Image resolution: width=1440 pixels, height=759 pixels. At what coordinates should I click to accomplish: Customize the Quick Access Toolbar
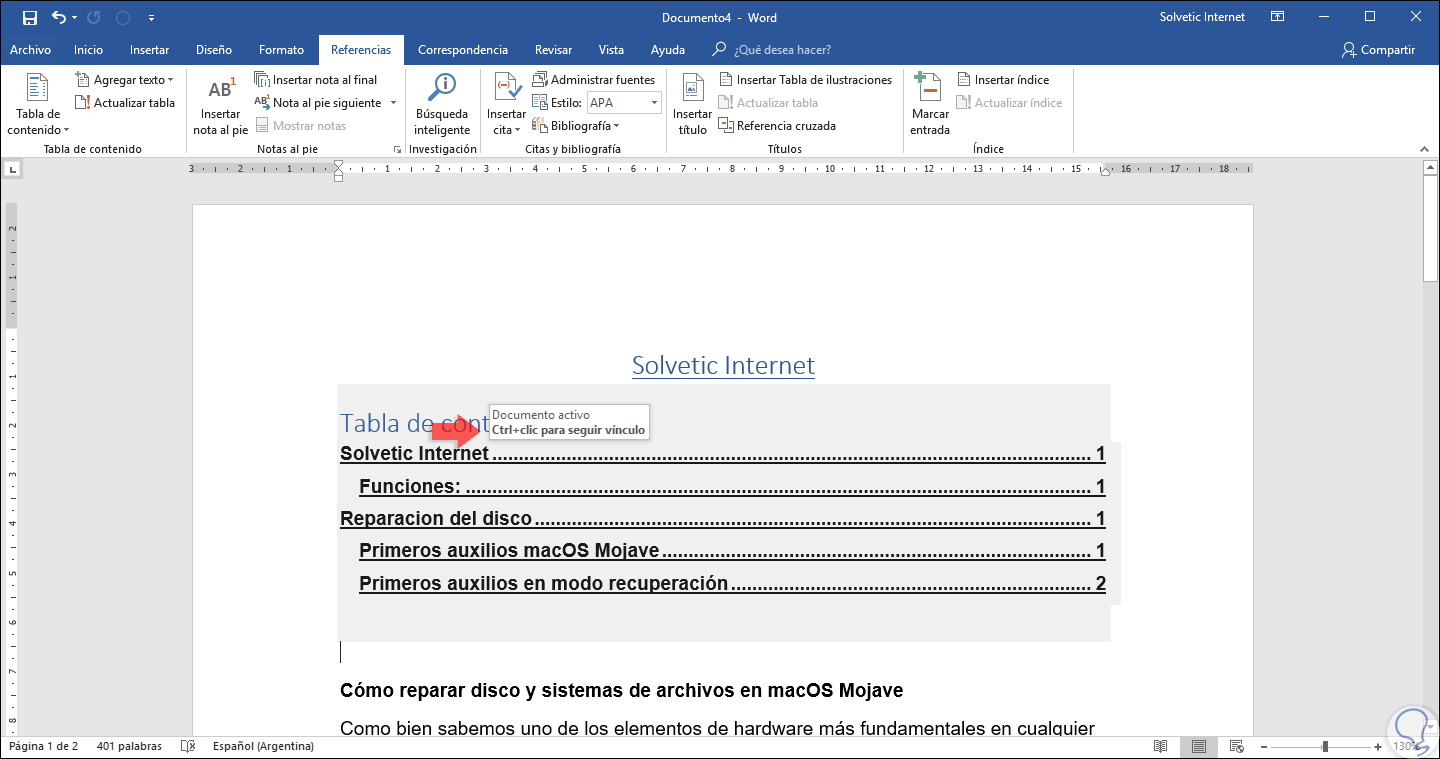click(151, 18)
